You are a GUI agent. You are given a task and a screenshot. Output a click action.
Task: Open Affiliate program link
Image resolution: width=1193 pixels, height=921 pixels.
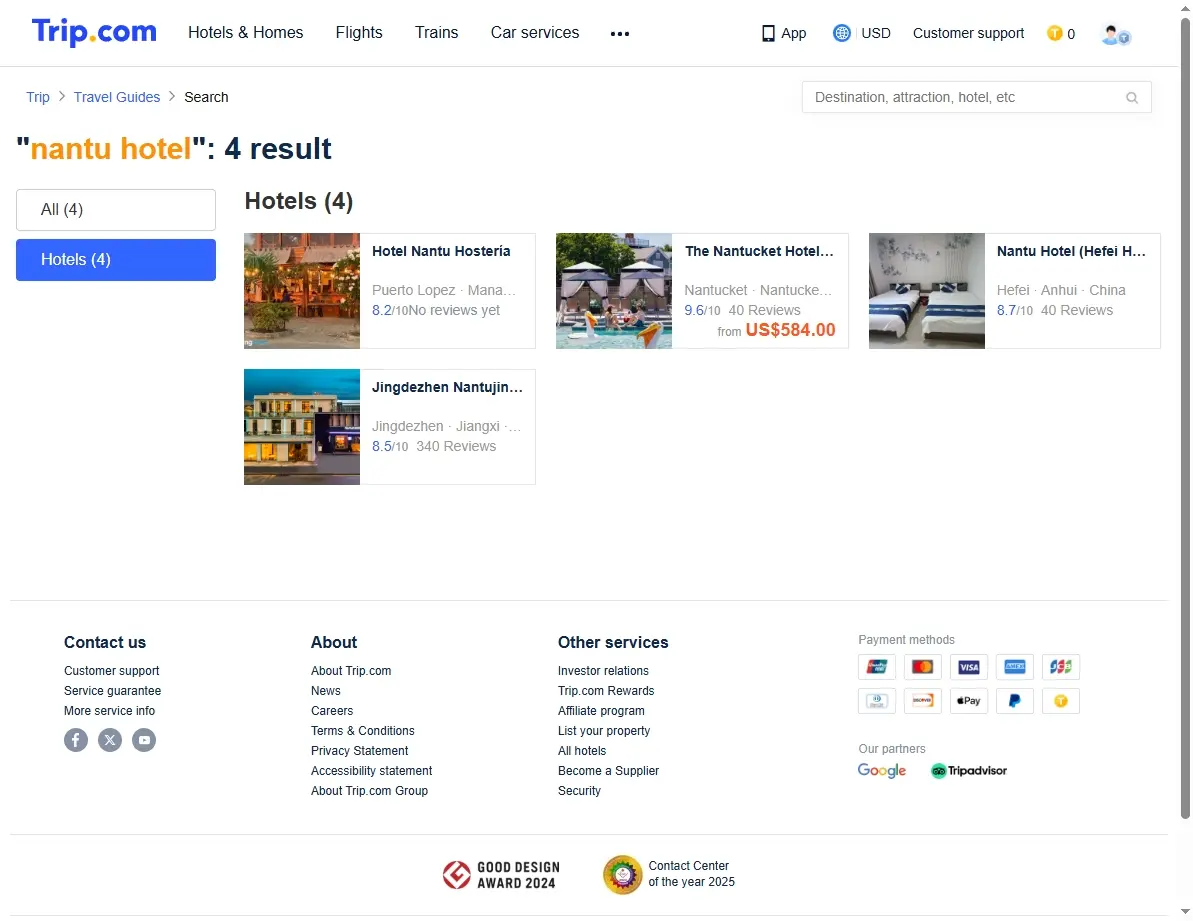[601, 710]
